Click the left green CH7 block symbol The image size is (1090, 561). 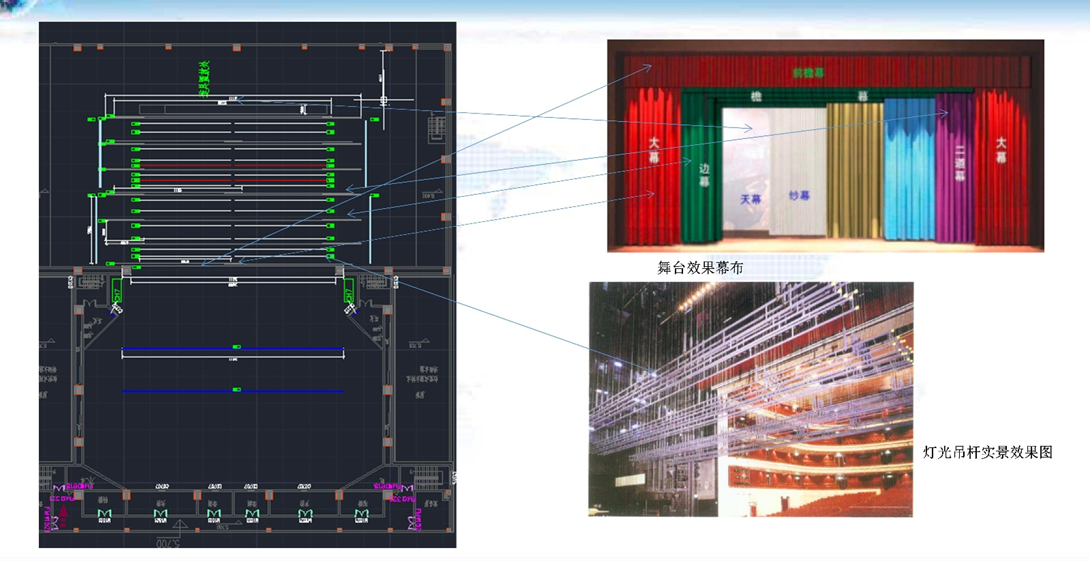[x=116, y=291]
